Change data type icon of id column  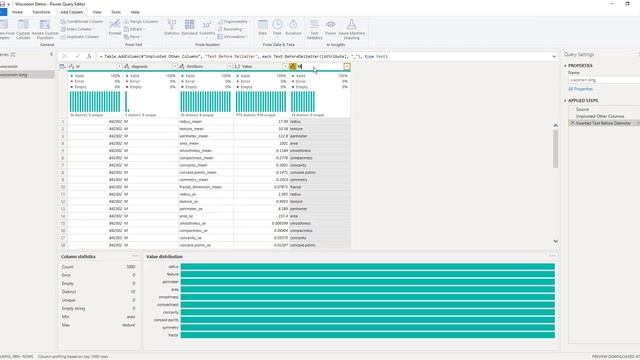(x=71, y=66)
